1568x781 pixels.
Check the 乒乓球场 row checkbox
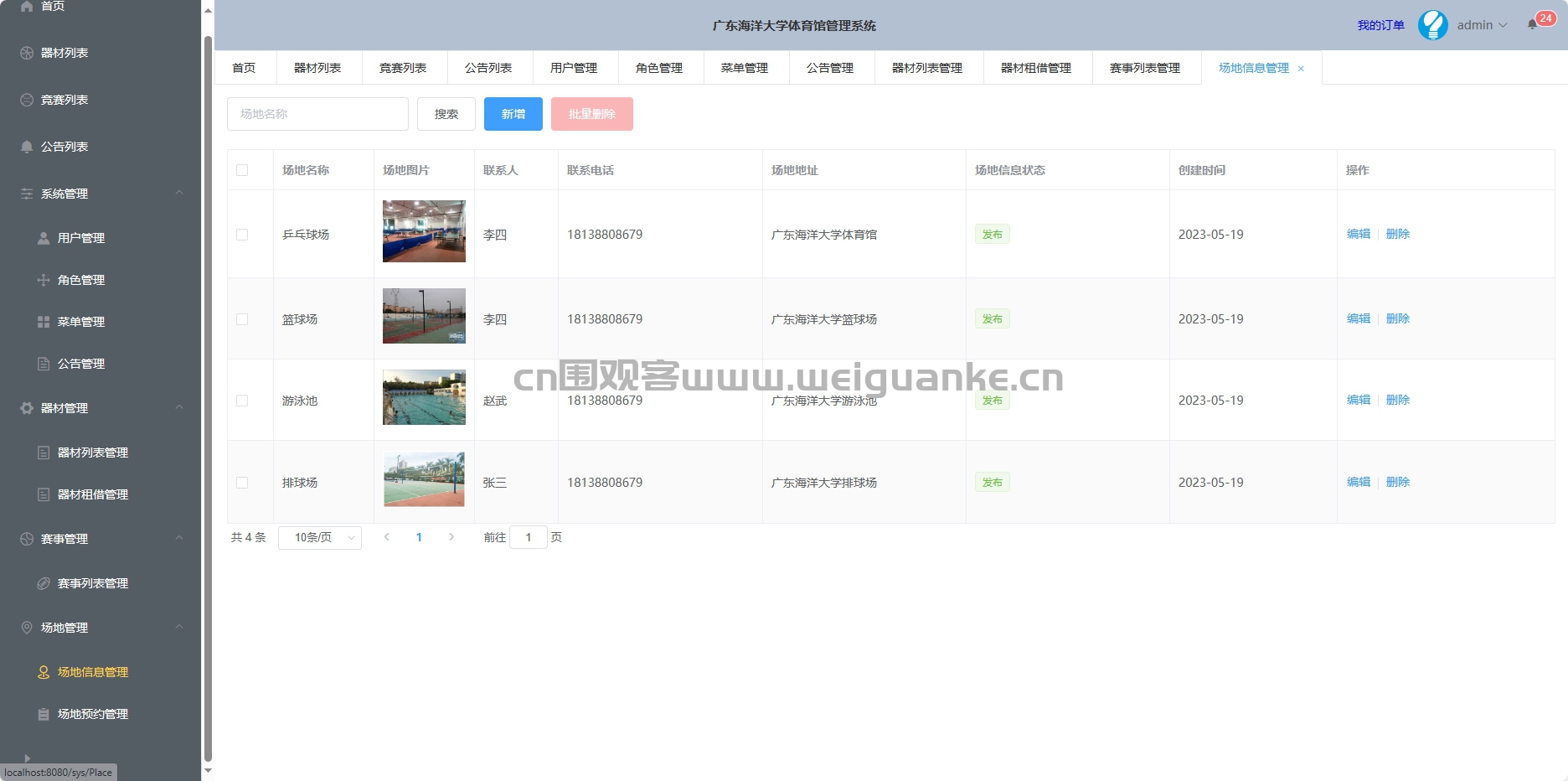[242, 235]
